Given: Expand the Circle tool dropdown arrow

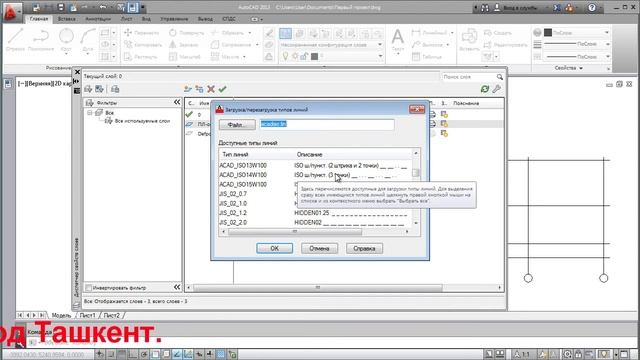Looking at the screenshot, I should 66,53.
